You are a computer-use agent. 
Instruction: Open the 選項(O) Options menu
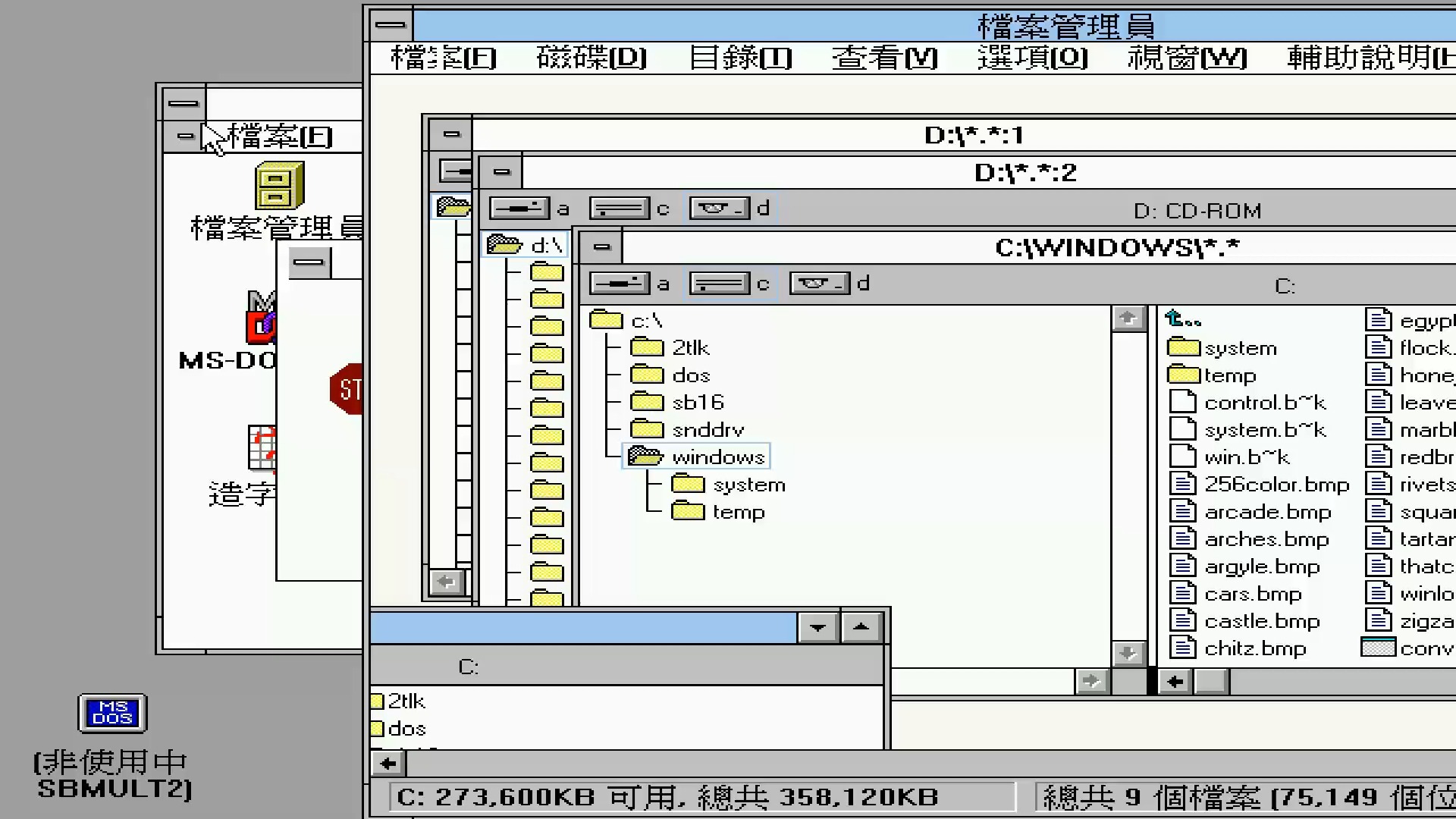tap(1032, 58)
